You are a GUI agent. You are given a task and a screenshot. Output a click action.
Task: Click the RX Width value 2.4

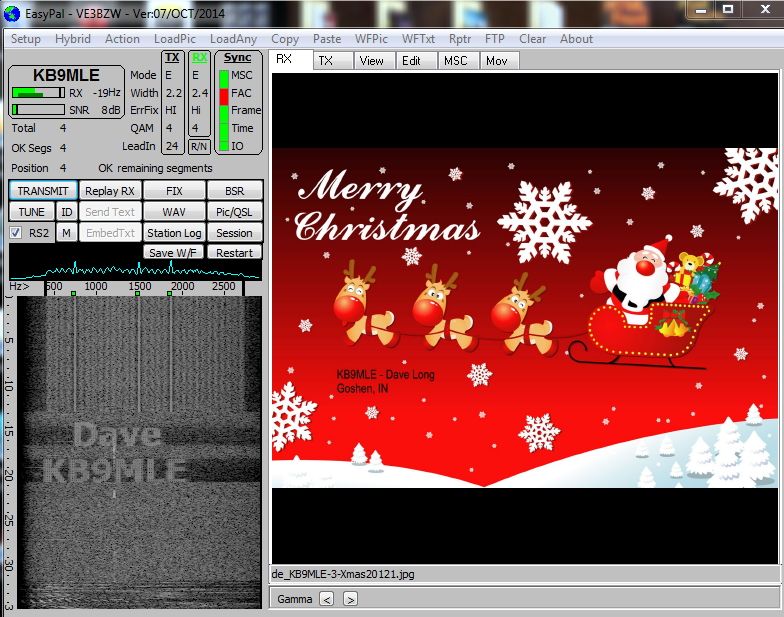tap(200, 93)
